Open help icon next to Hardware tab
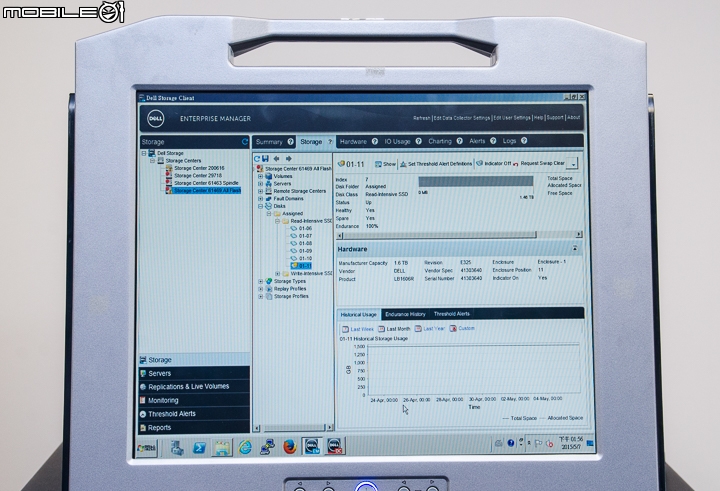The height and width of the screenshot is (491, 720). pos(375,141)
